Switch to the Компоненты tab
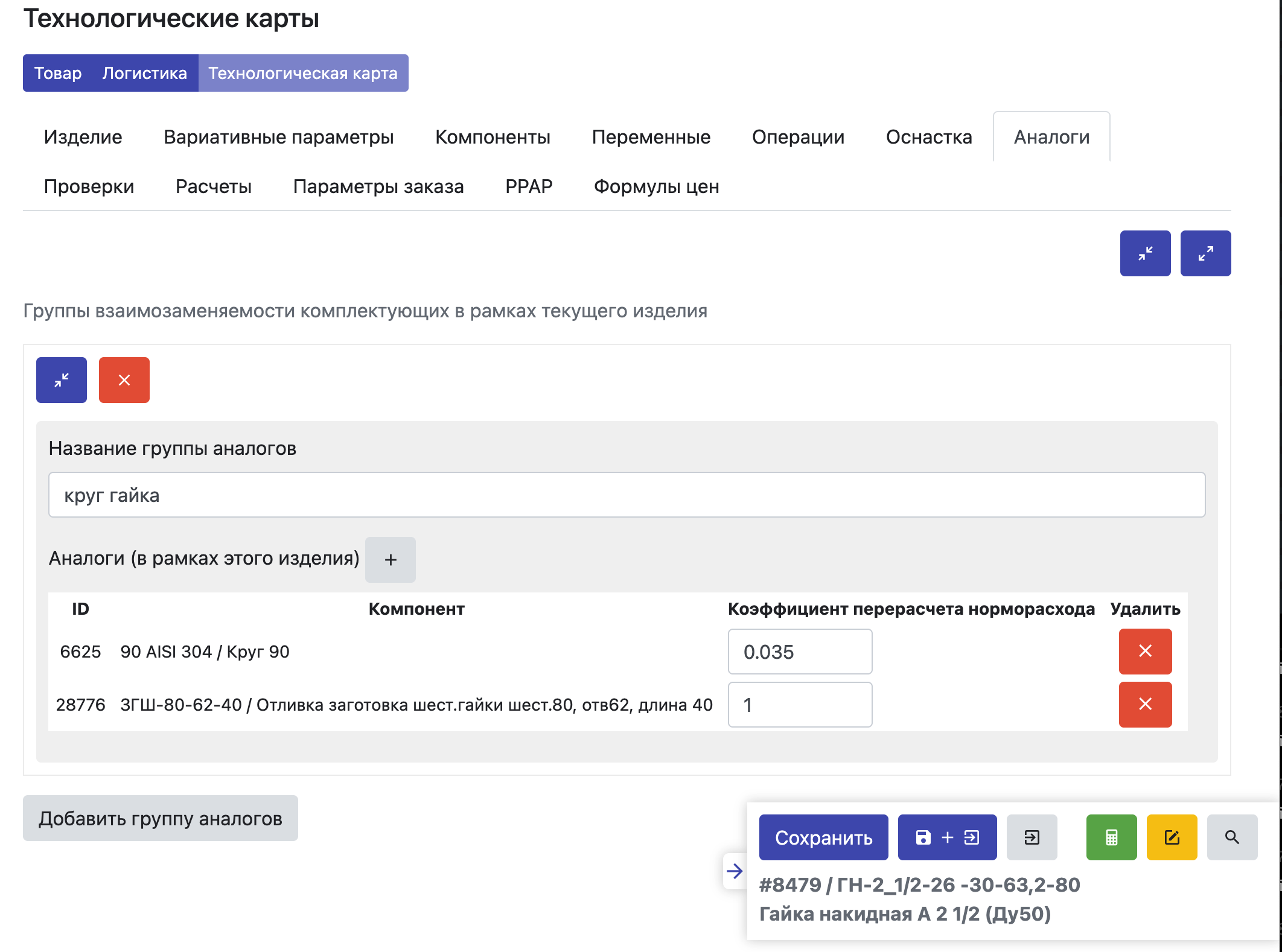This screenshot has width=1282, height=952. pos(493,137)
